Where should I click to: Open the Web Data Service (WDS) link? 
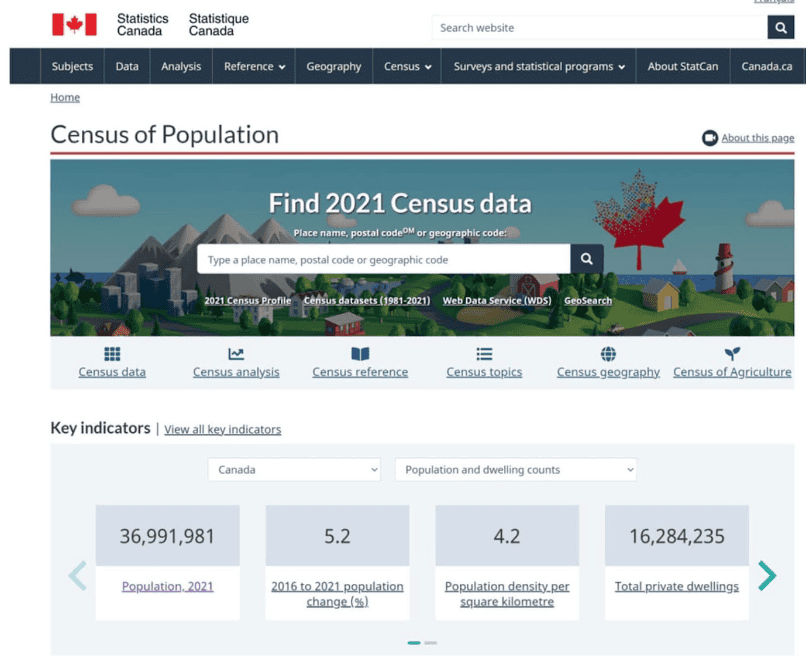click(497, 301)
